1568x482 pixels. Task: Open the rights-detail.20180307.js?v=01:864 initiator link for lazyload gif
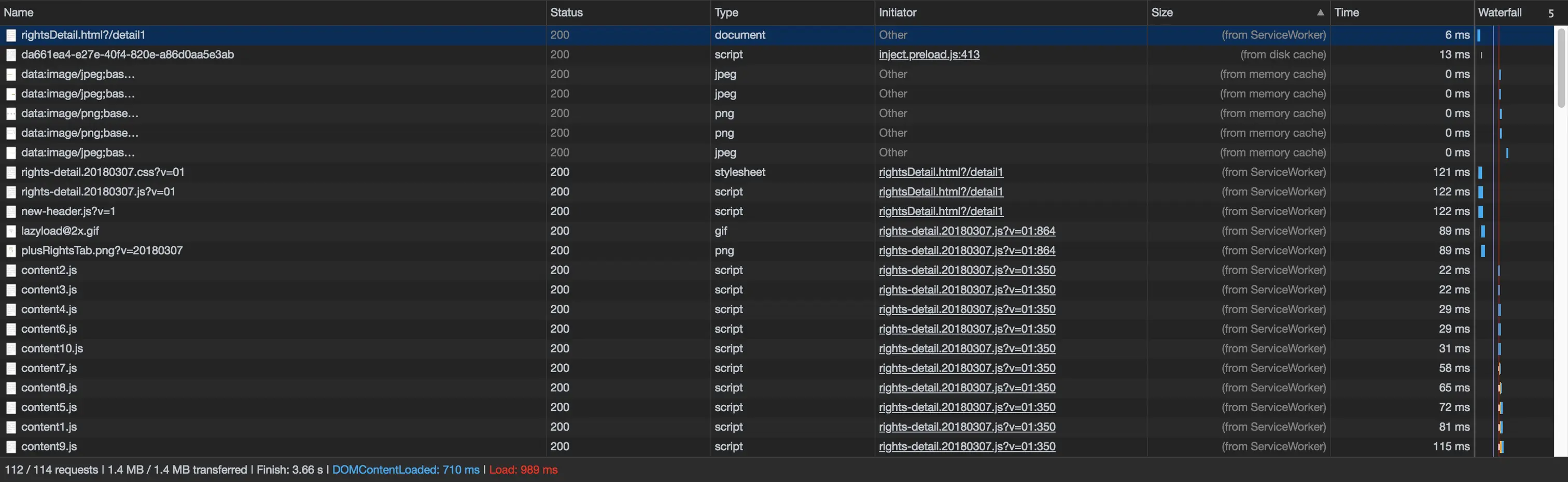967,231
